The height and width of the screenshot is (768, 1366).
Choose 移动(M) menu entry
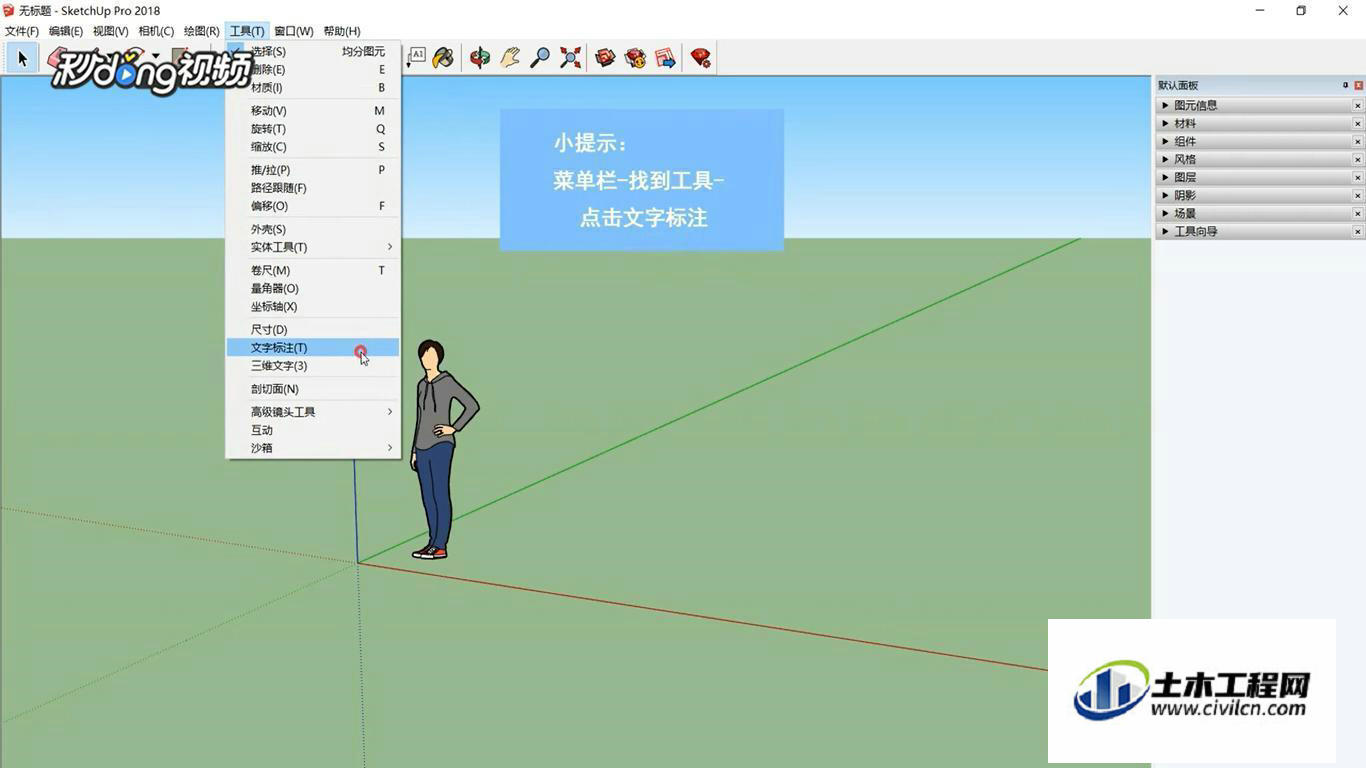point(313,111)
